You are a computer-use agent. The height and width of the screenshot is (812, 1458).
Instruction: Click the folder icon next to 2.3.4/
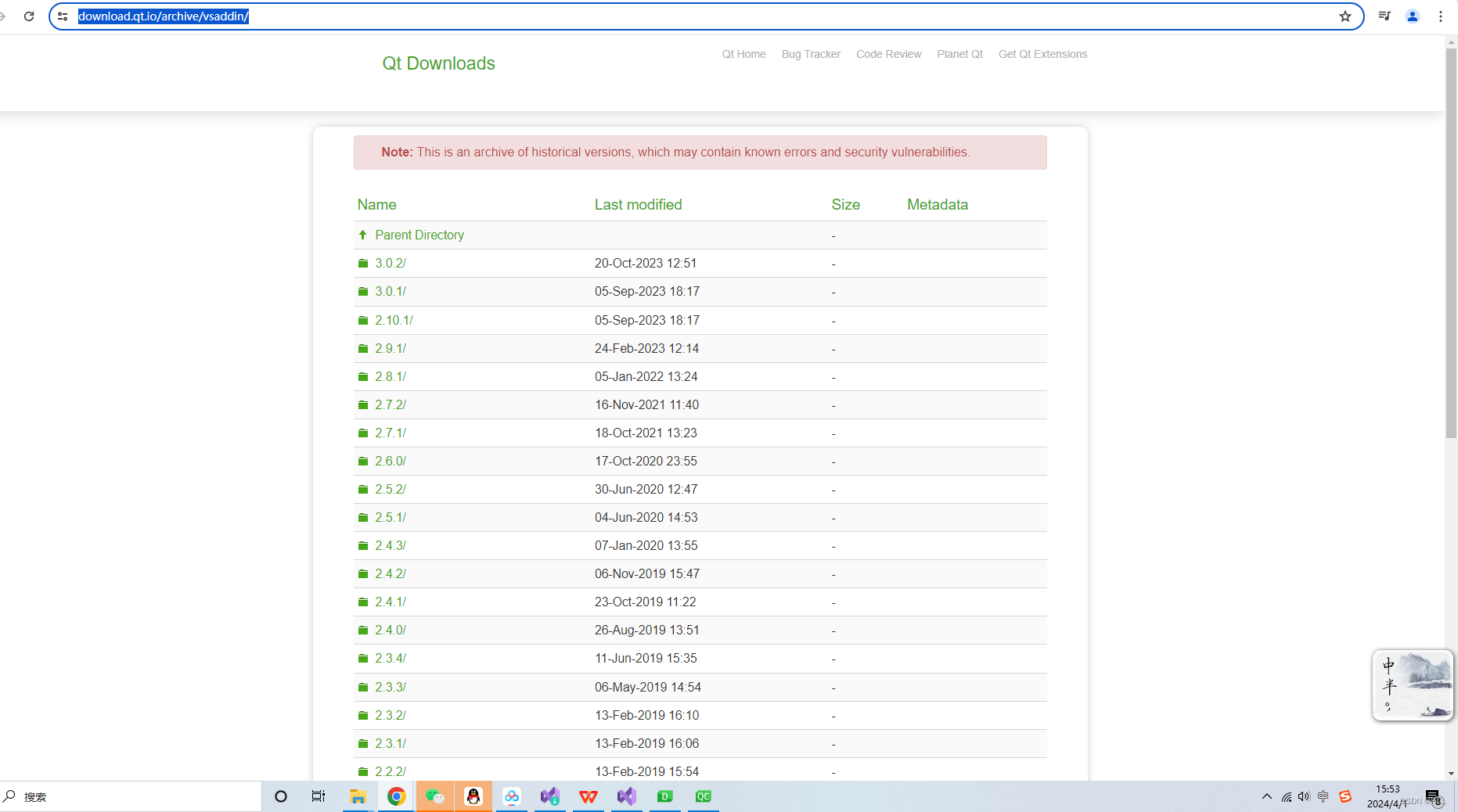coord(363,659)
